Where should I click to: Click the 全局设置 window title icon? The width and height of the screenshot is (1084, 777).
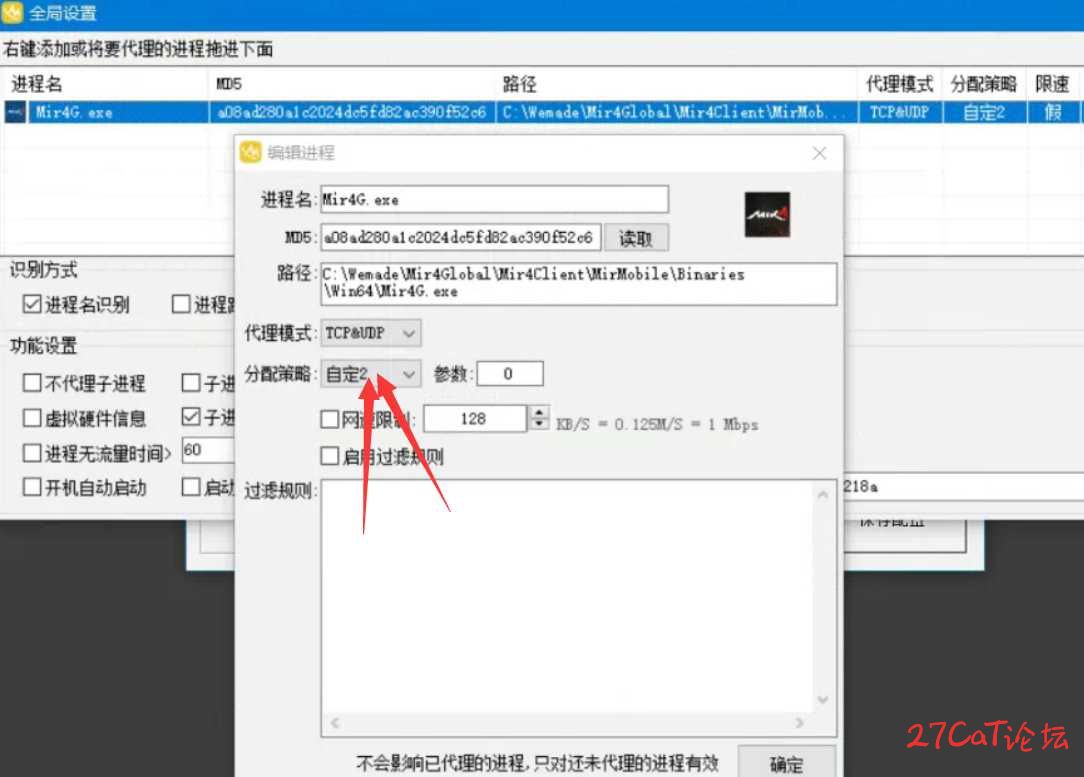point(12,12)
